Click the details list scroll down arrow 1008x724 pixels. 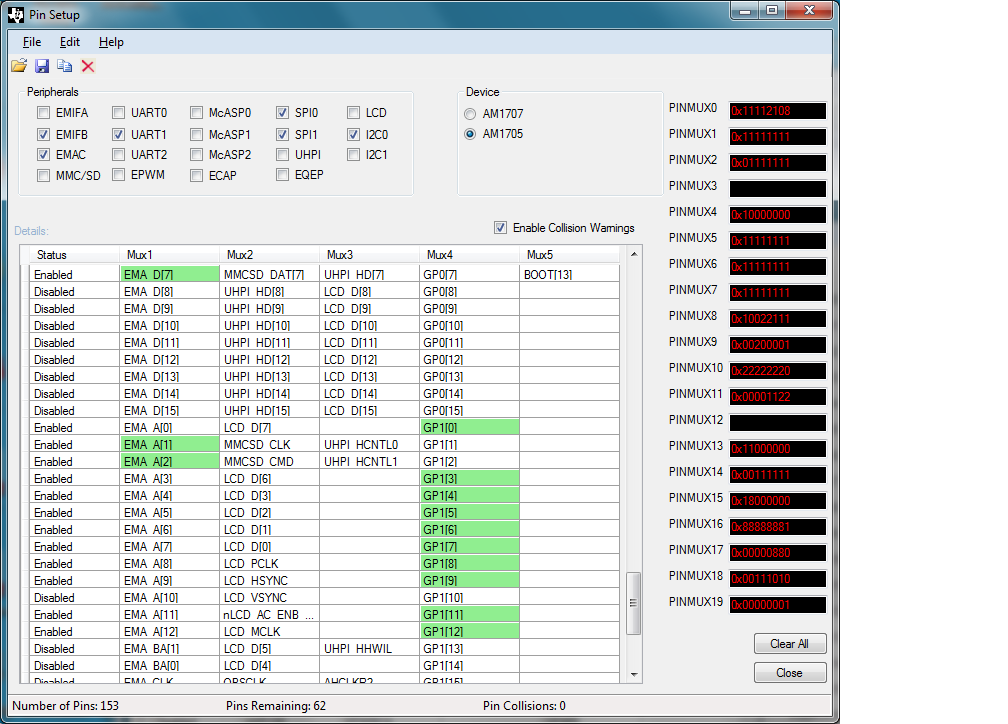click(634, 674)
